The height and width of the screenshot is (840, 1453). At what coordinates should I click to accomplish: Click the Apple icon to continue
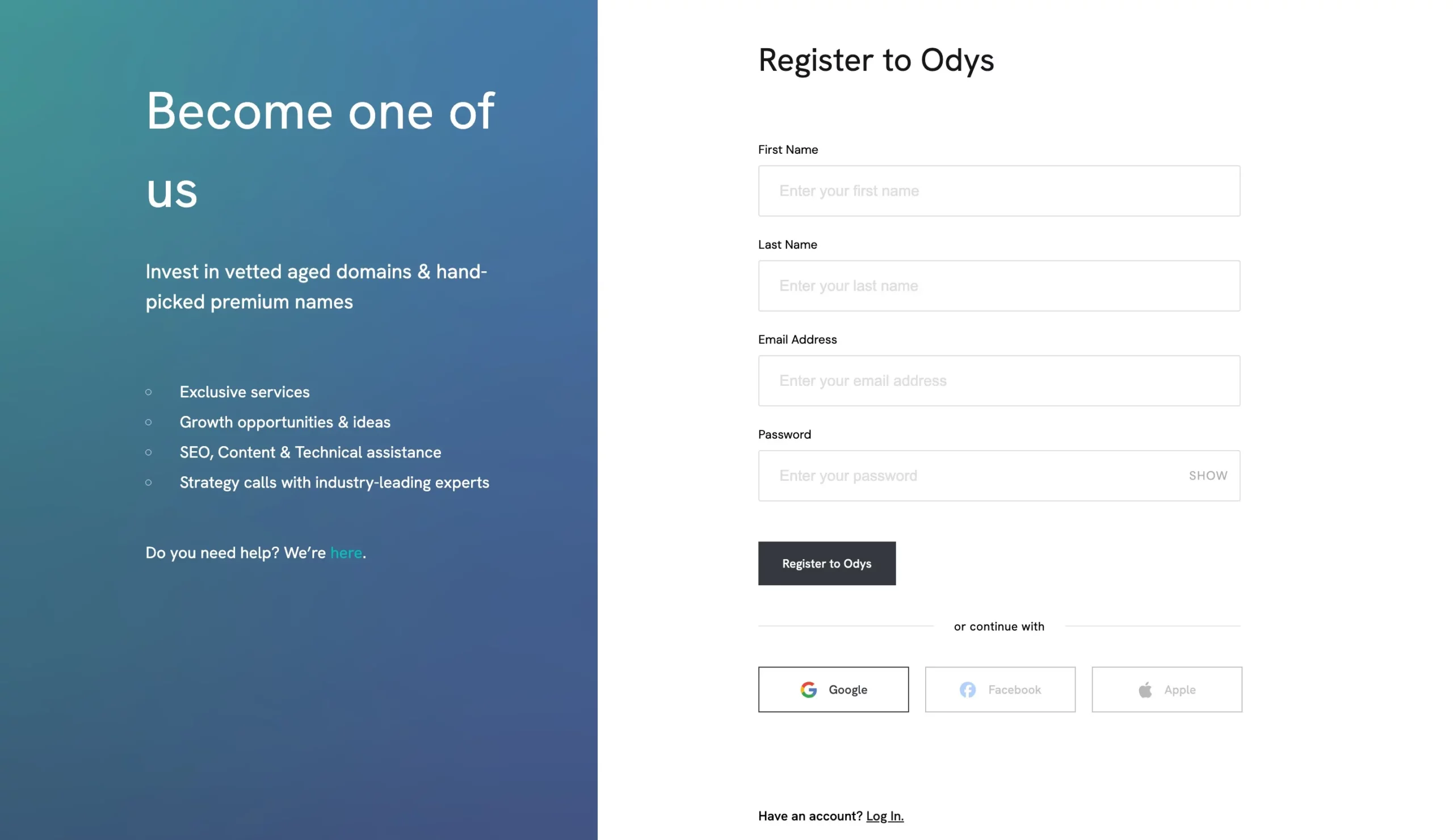point(1144,690)
